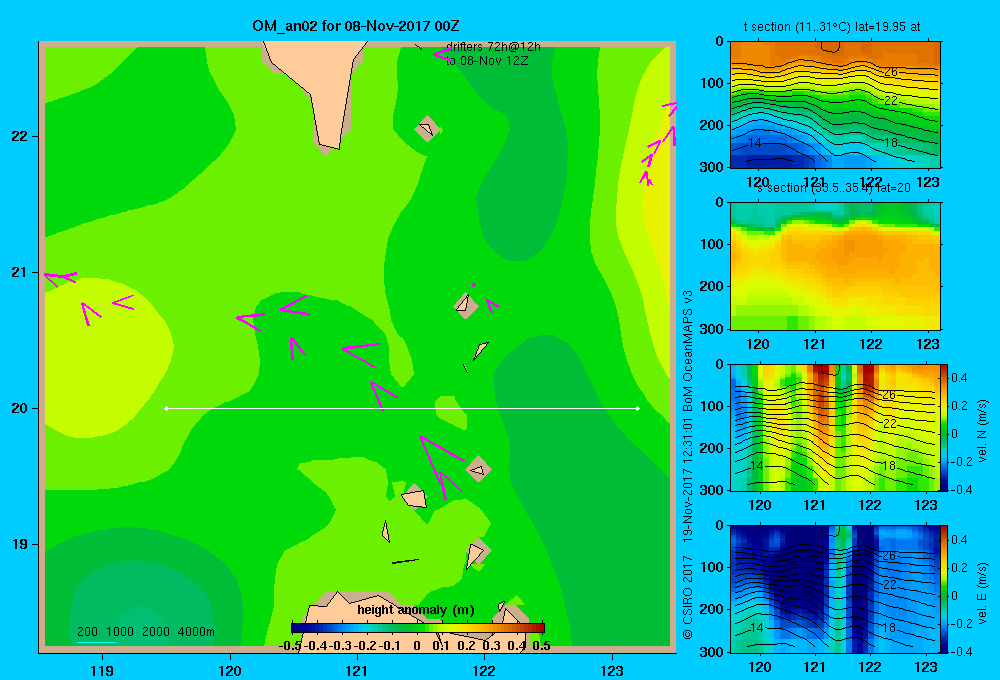This screenshot has height=680, width=1000.
Task: Click the "height anomaly (m)" legend caption
Action: 416,610
